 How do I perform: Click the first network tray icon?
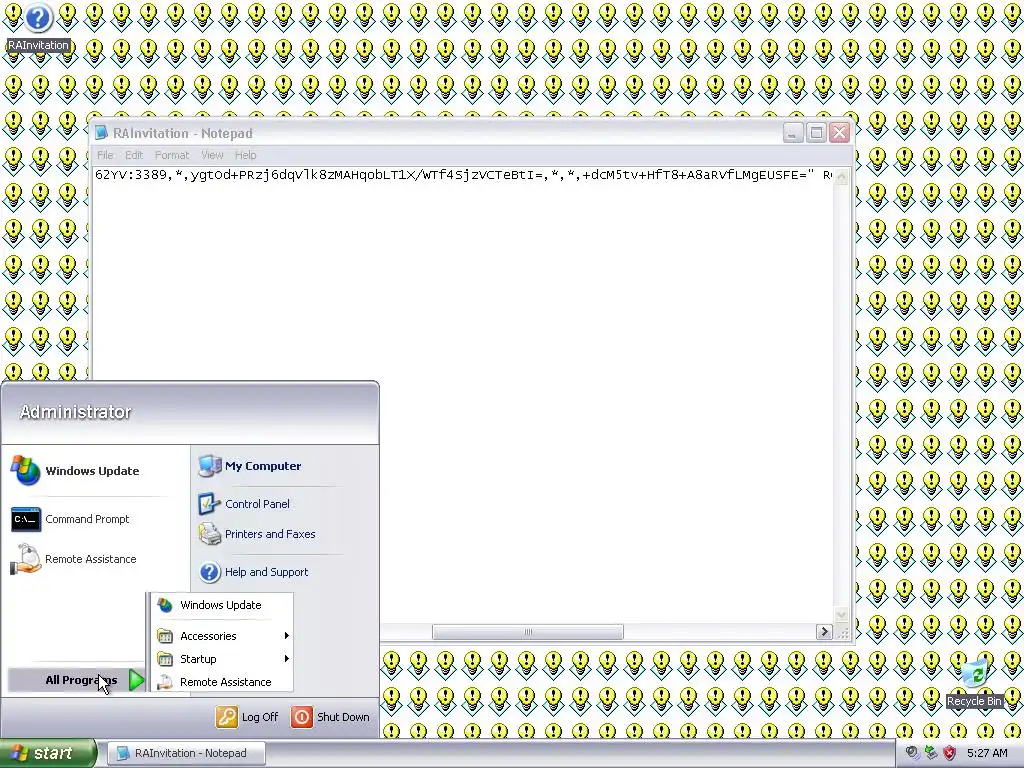coord(912,753)
